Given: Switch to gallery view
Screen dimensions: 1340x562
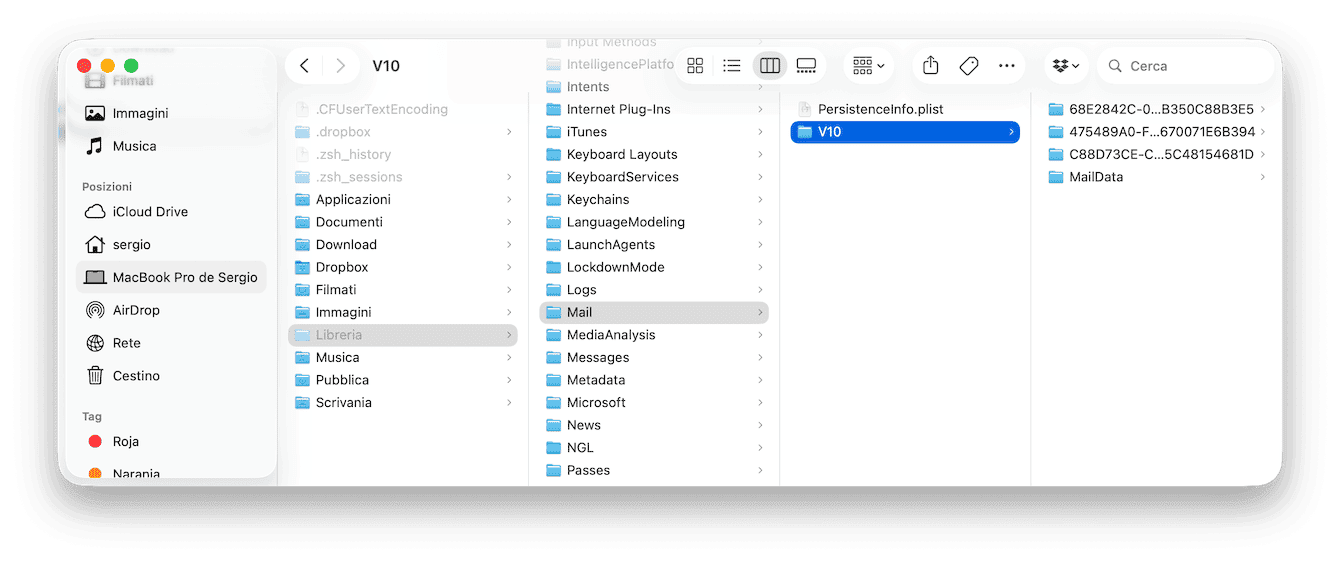Looking at the screenshot, I should (806, 66).
